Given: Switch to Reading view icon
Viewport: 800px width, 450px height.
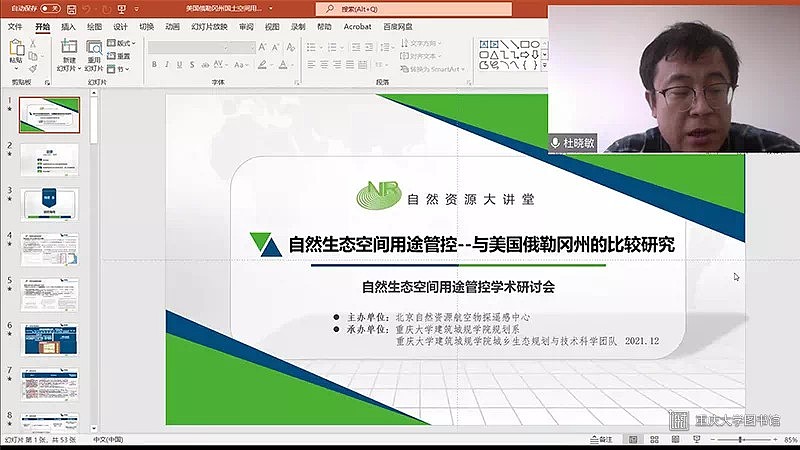Looking at the screenshot, I should [x=676, y=439].
